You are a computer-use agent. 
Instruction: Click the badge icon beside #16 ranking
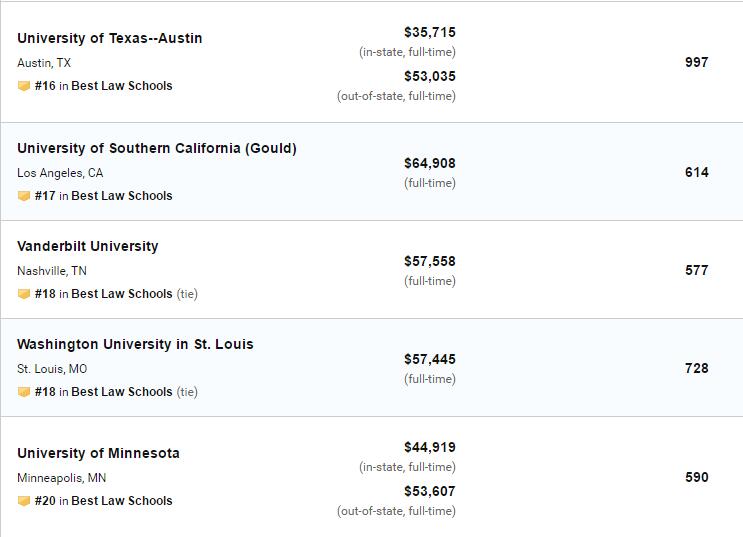pos(24,86)
